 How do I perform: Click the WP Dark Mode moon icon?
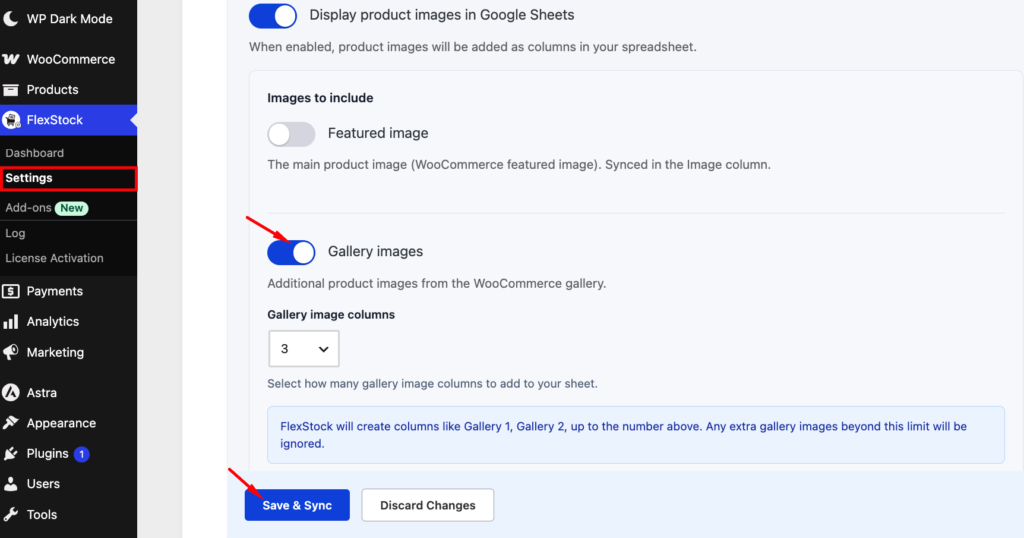tap(10, 19)
